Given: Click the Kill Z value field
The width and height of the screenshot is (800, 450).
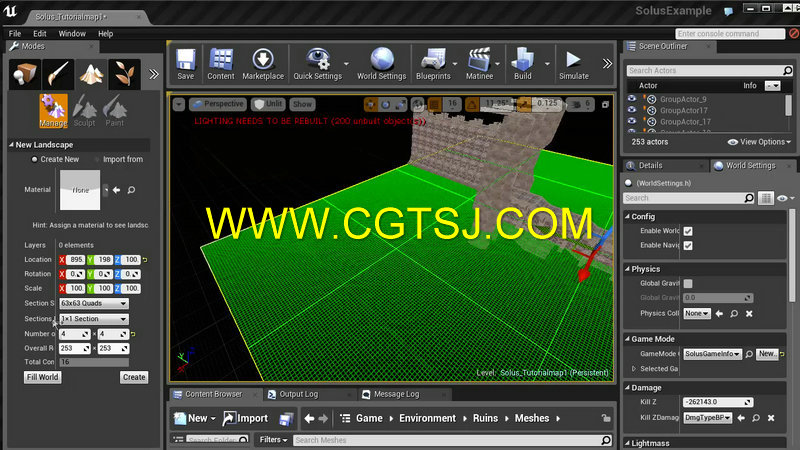Looking at the screenshot, I should click(717, 402).
